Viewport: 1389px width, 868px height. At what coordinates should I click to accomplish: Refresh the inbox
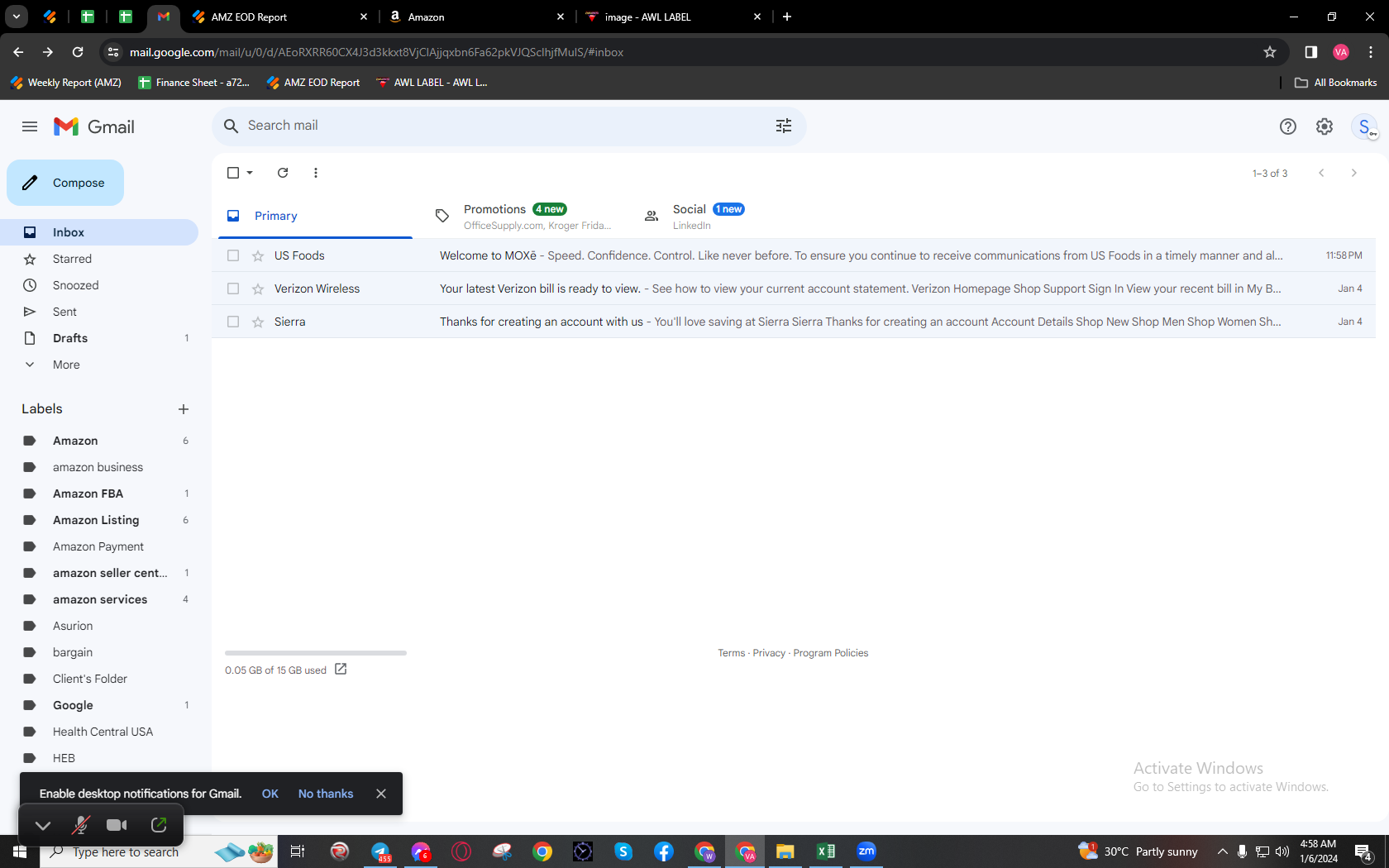coord(283,173)
